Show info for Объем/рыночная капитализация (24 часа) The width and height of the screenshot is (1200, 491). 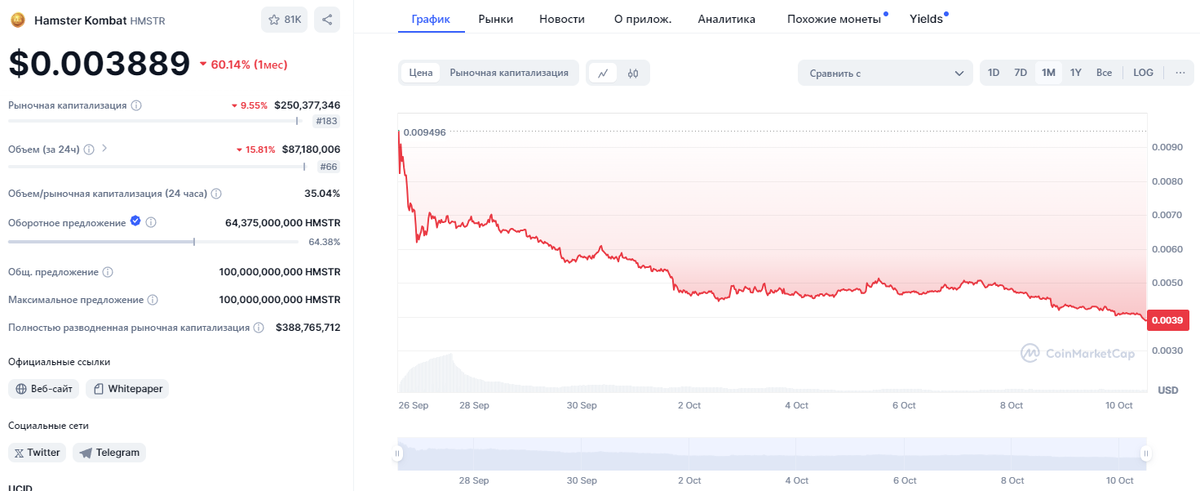coord(217,193)
